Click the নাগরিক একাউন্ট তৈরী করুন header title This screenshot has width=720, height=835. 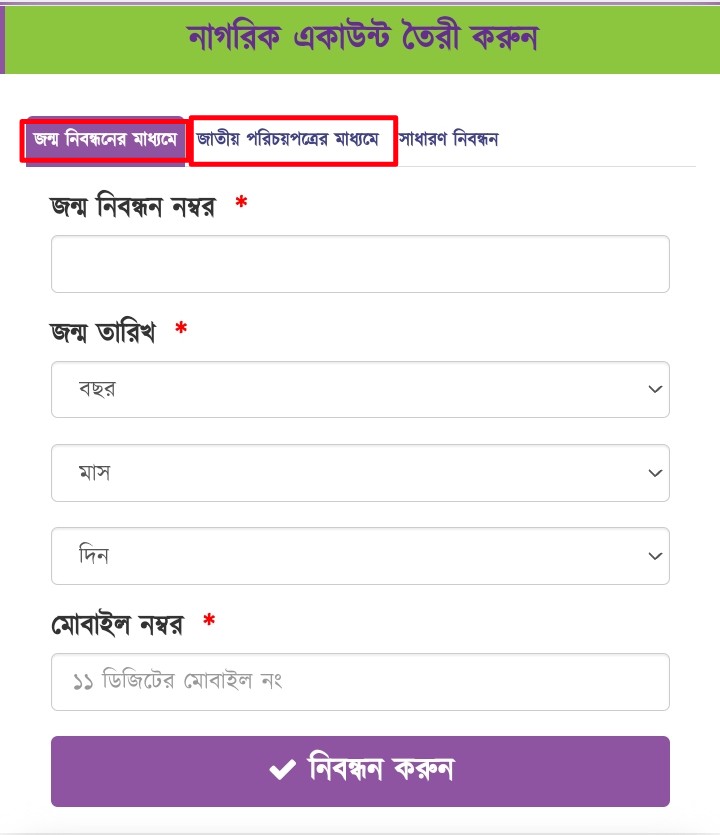click(362, 38)
